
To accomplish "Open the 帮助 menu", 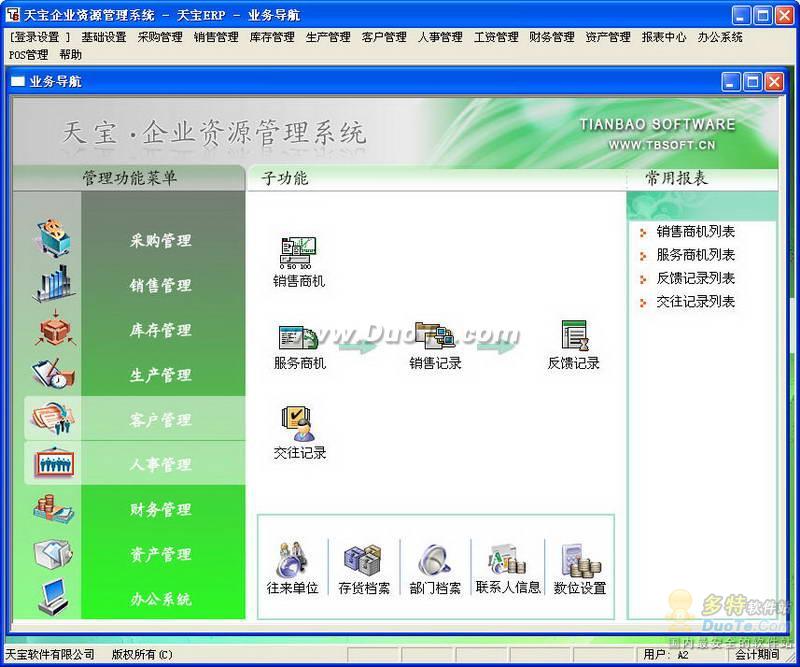I will click(x=70, y=55).
